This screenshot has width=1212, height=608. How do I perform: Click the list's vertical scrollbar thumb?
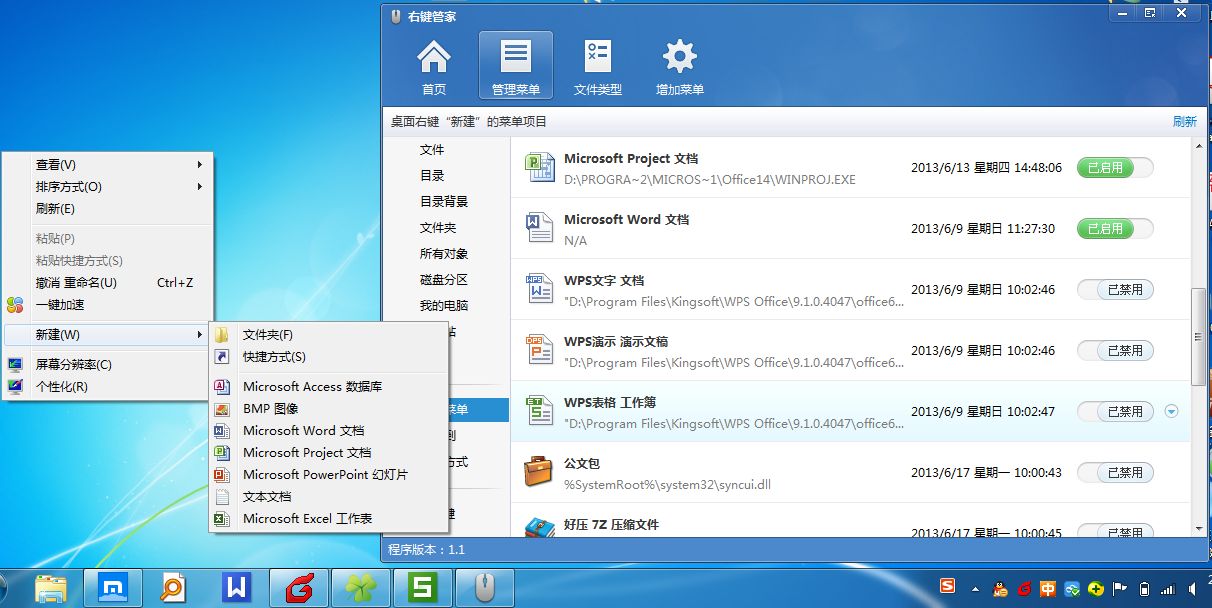(1198, 335)
